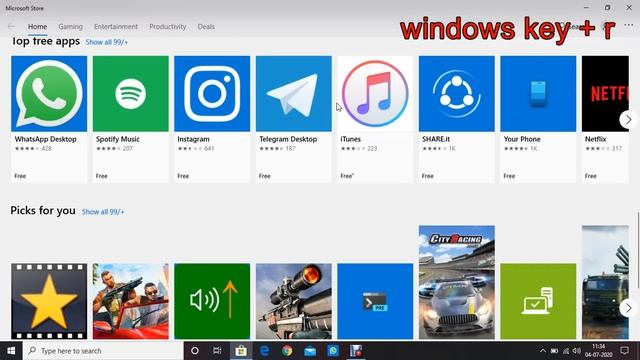Switch to the Deals tab
Screen dimensions: 640x360
point(206,27)
